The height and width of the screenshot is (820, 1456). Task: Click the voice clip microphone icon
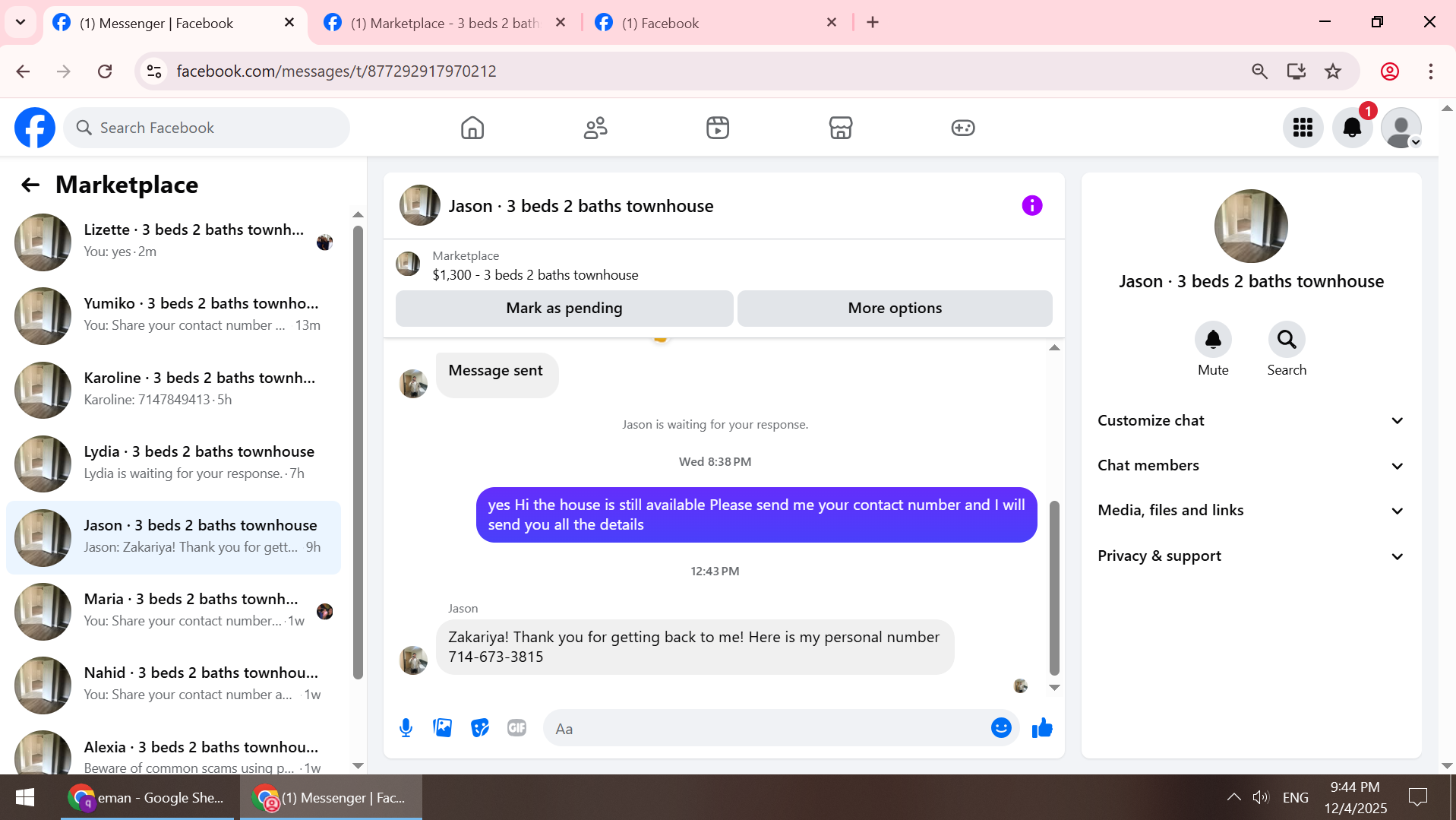click(x=406, y=728)
